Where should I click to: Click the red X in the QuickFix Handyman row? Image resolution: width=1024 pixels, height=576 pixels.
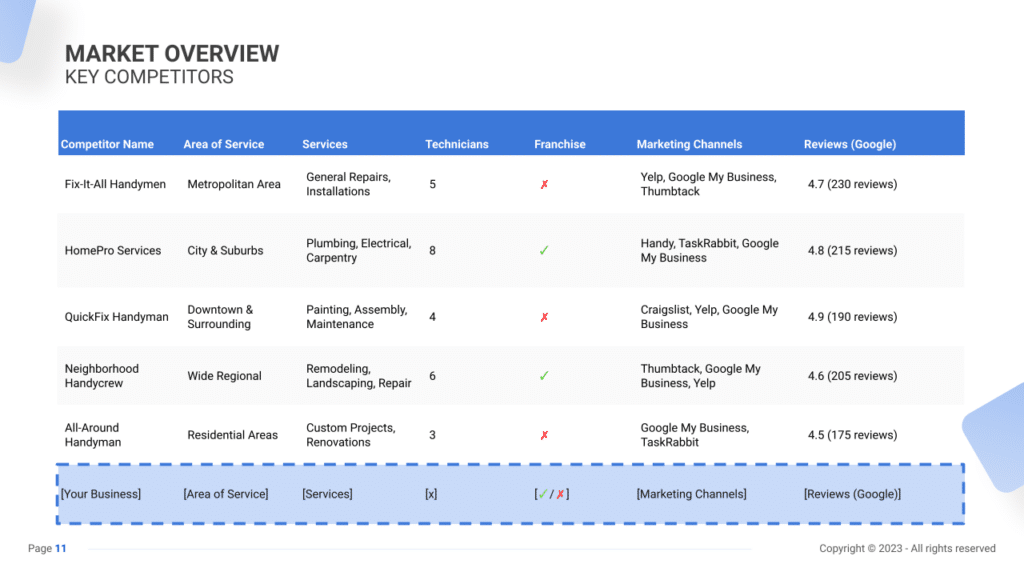click(544, 317)
